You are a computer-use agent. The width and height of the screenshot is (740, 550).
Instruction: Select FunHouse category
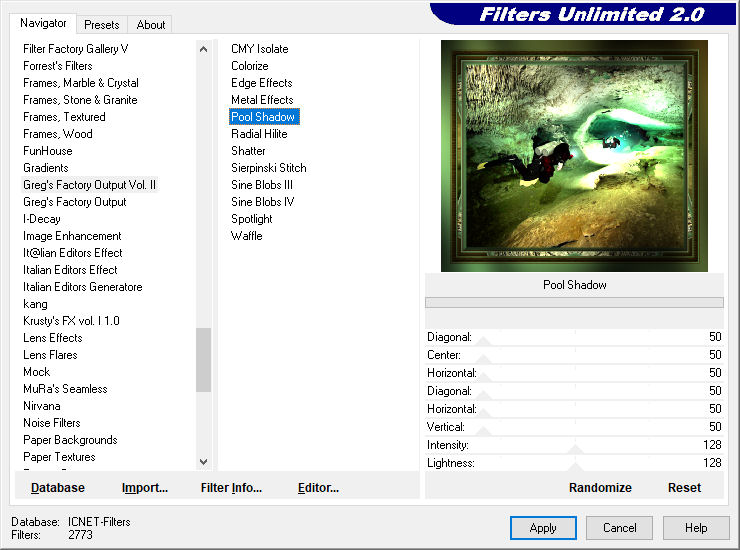coord(48,151)
